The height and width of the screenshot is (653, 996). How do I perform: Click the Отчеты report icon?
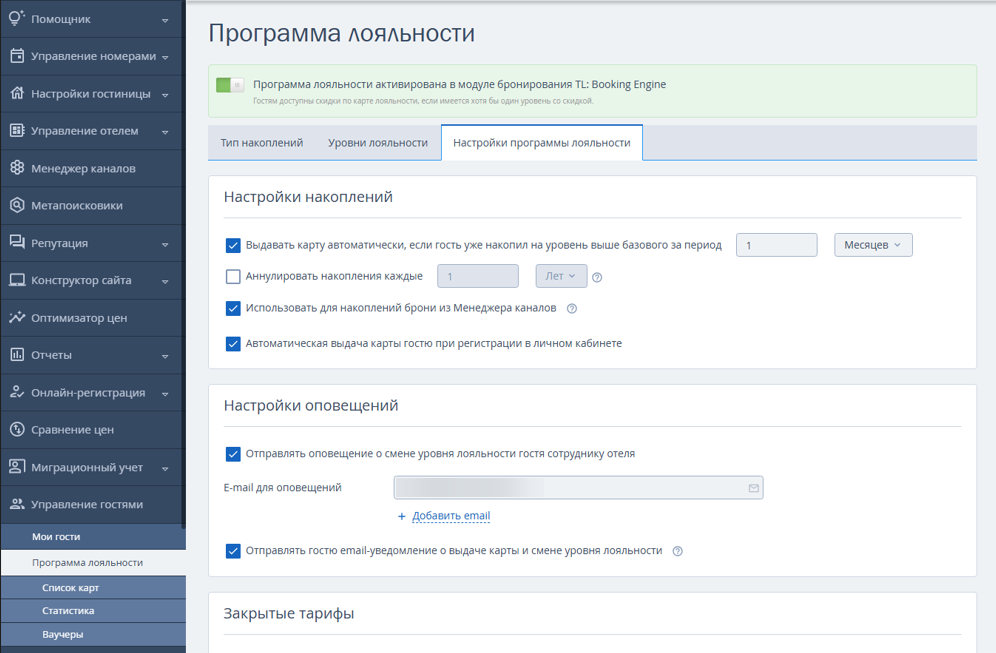[x=17, y=354]
